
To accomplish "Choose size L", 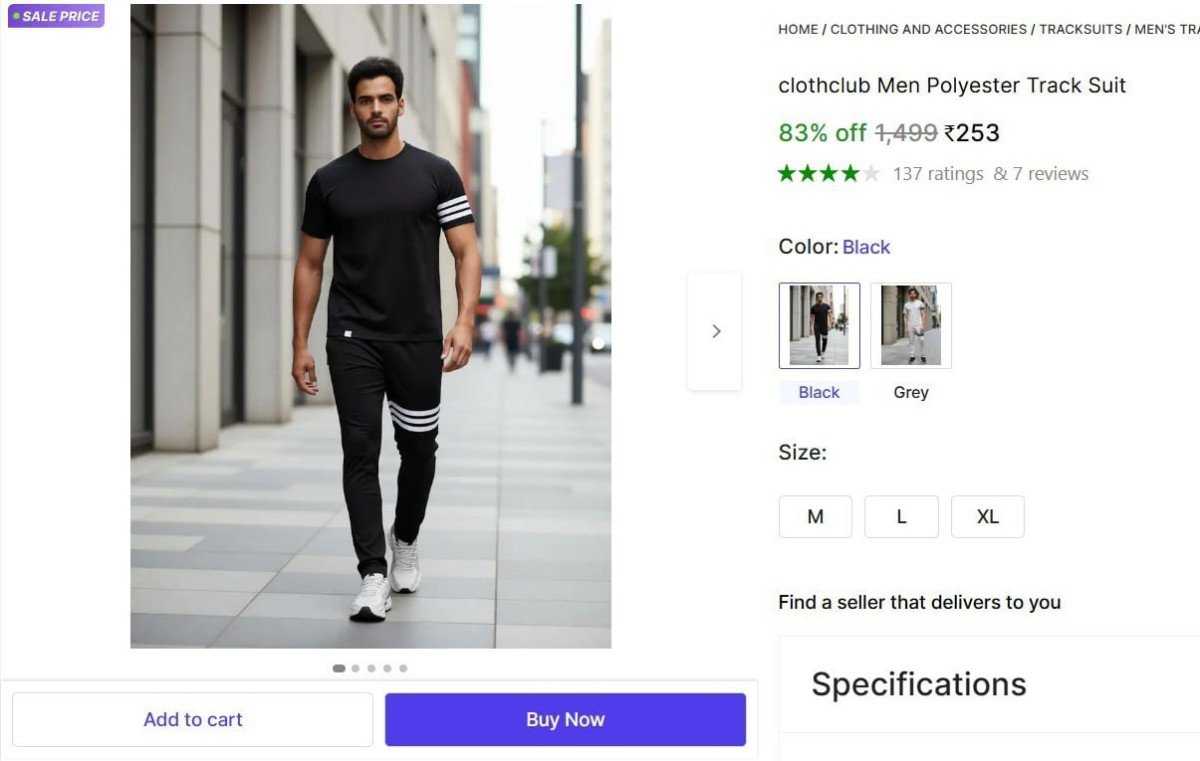I will (x=901, y=516).
